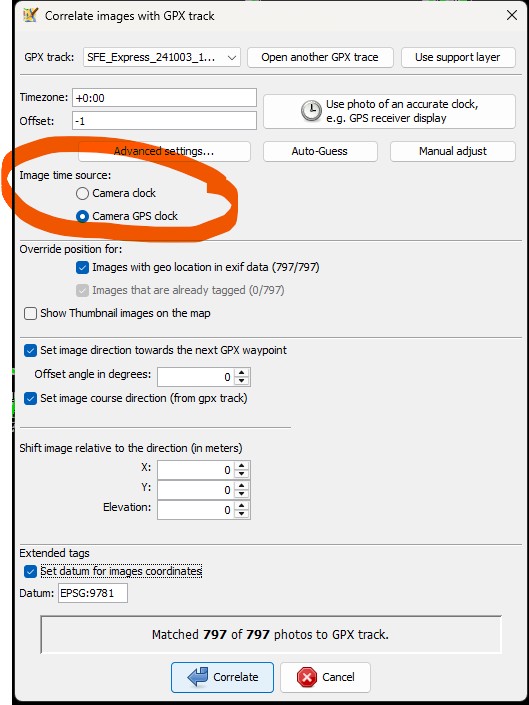The width and height of the screenshot is (529, 705).
Task: Click Open another GPX trace
Action: [x=320, y=58]
